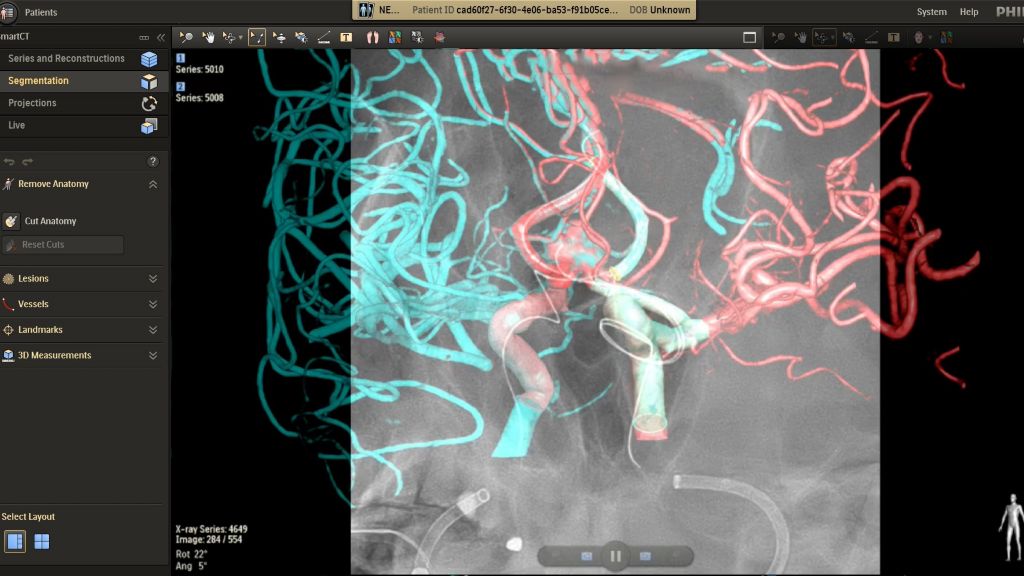Click the 'Rot 22°' readout

(191, 554)
